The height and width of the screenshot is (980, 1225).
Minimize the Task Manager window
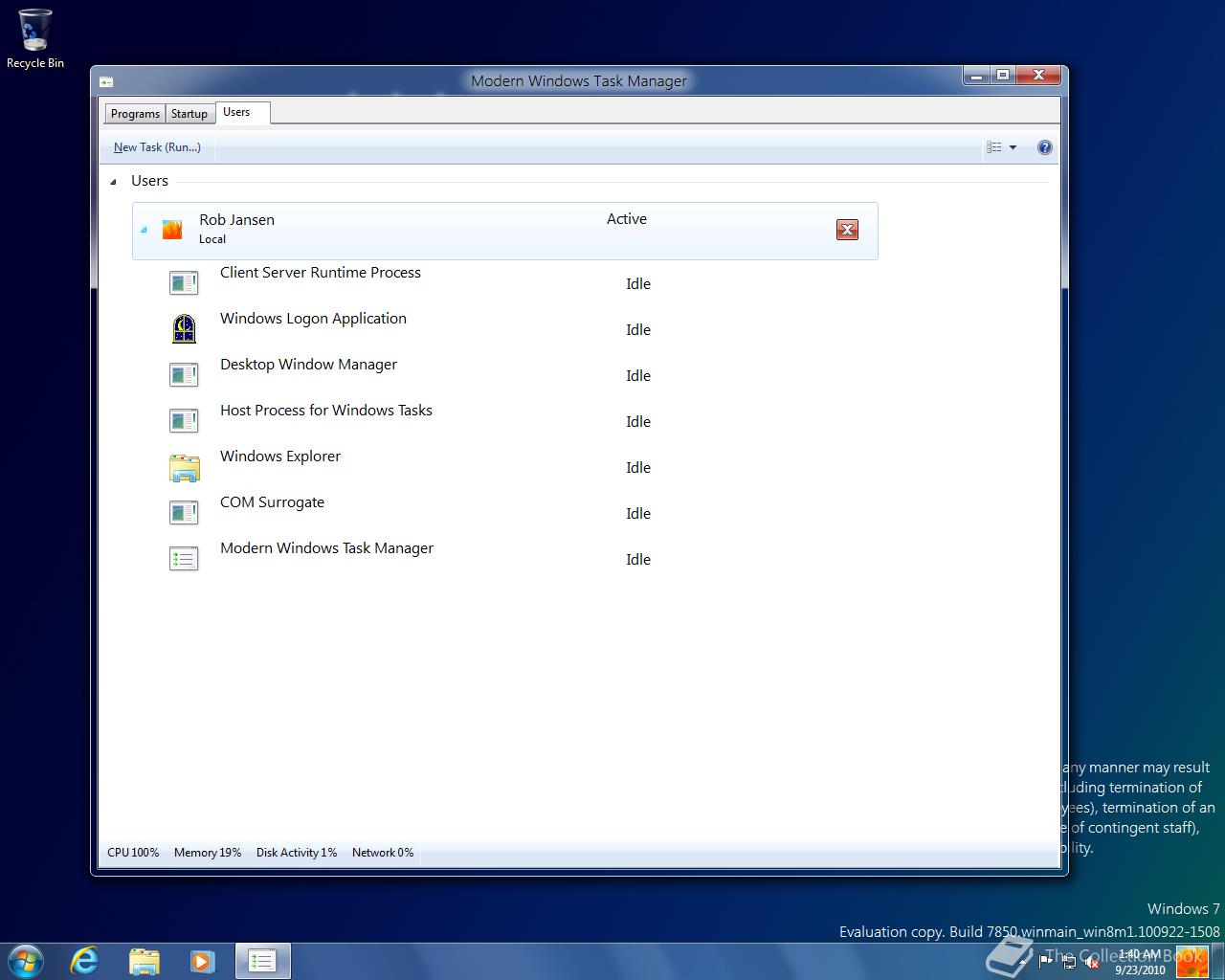tap(977, 76)
